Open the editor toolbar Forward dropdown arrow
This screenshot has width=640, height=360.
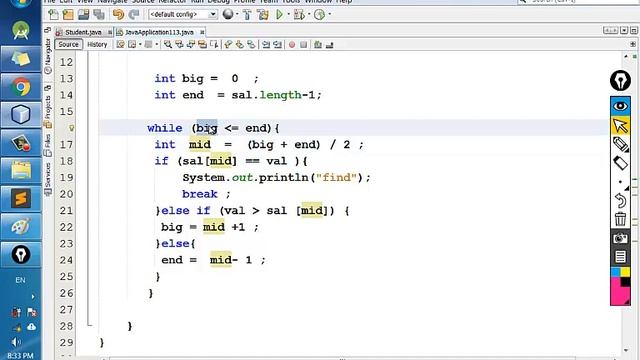157,44
